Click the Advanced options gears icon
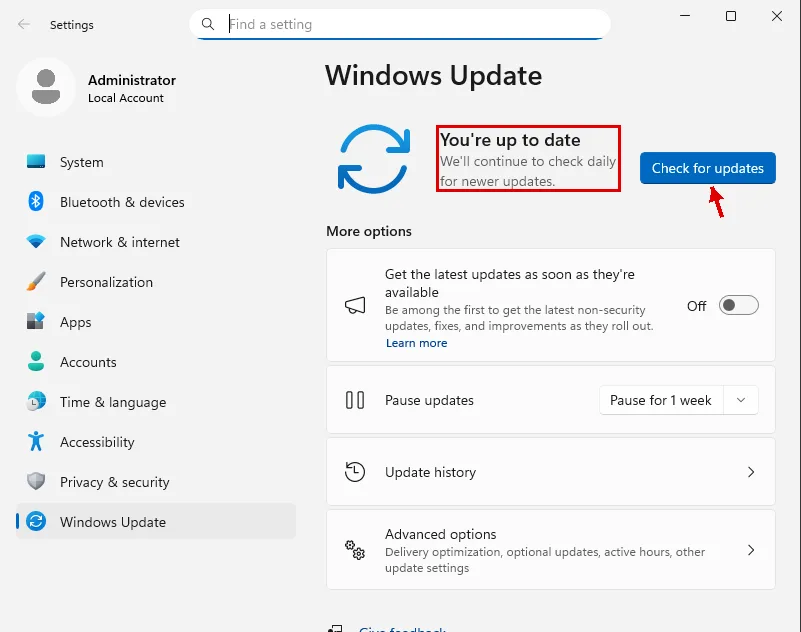This screenshot has width=801, height=632. 355,550
